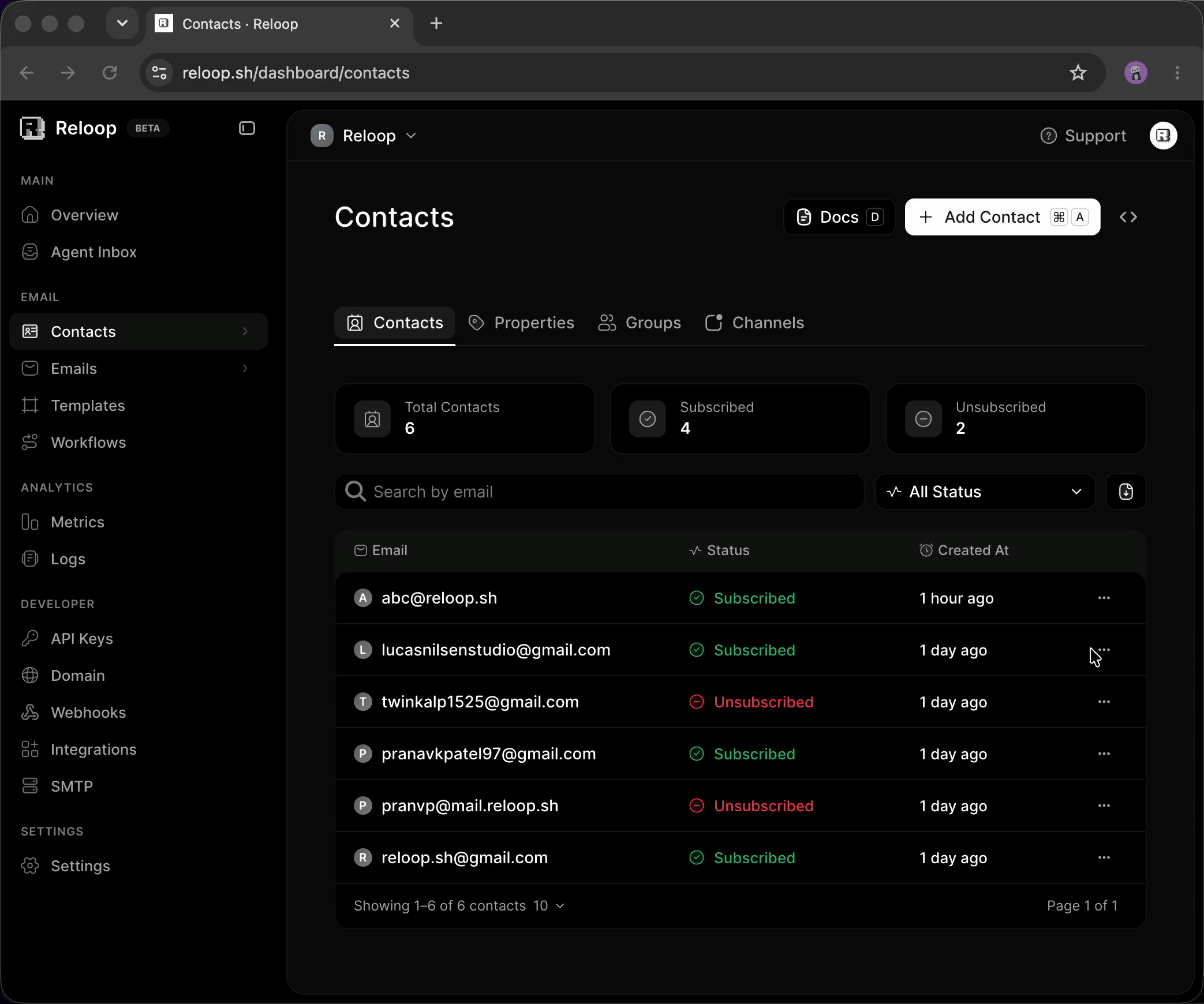Bookmark page with the star icon
Viewport: 1204px width, 1004px height.
(x=1078, y=73)
